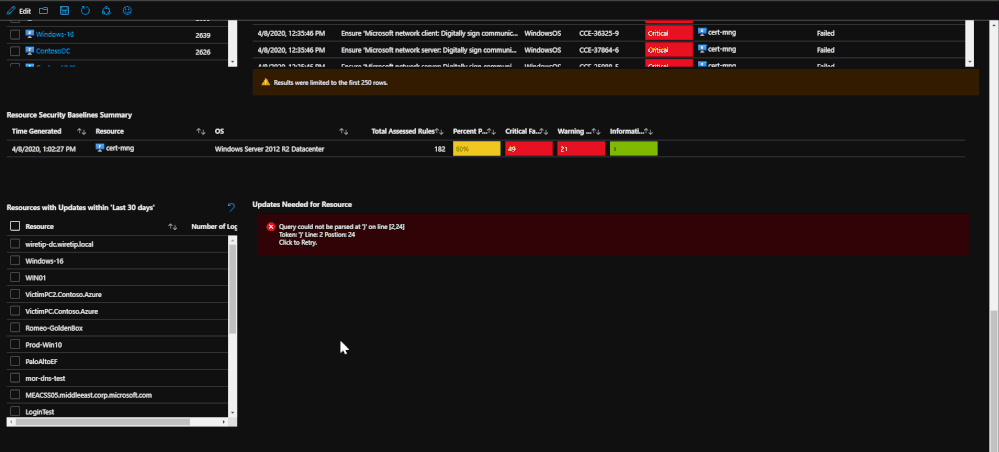Open the ContosoDC resource link
Screen dimensions: 999x452
[53, 51]
